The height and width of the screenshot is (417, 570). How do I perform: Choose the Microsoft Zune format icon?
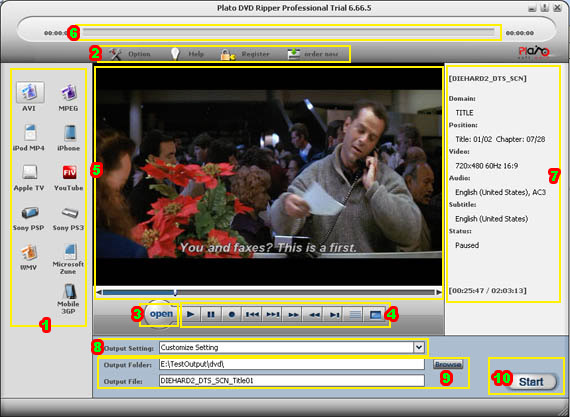[x=70, y=252]
